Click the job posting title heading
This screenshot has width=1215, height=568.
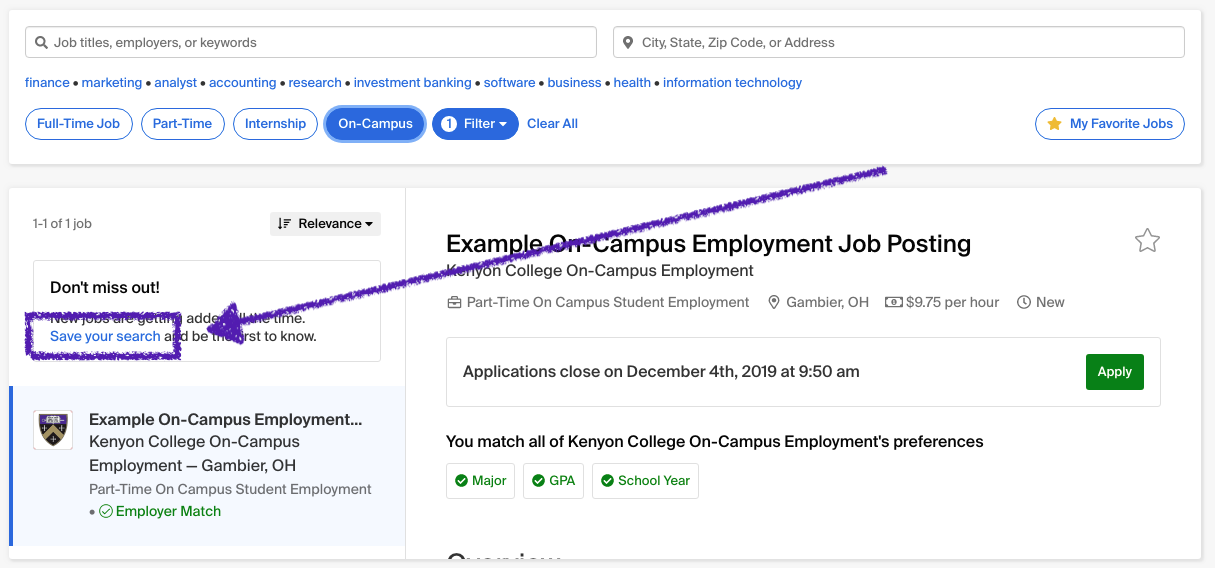[708, 244]
